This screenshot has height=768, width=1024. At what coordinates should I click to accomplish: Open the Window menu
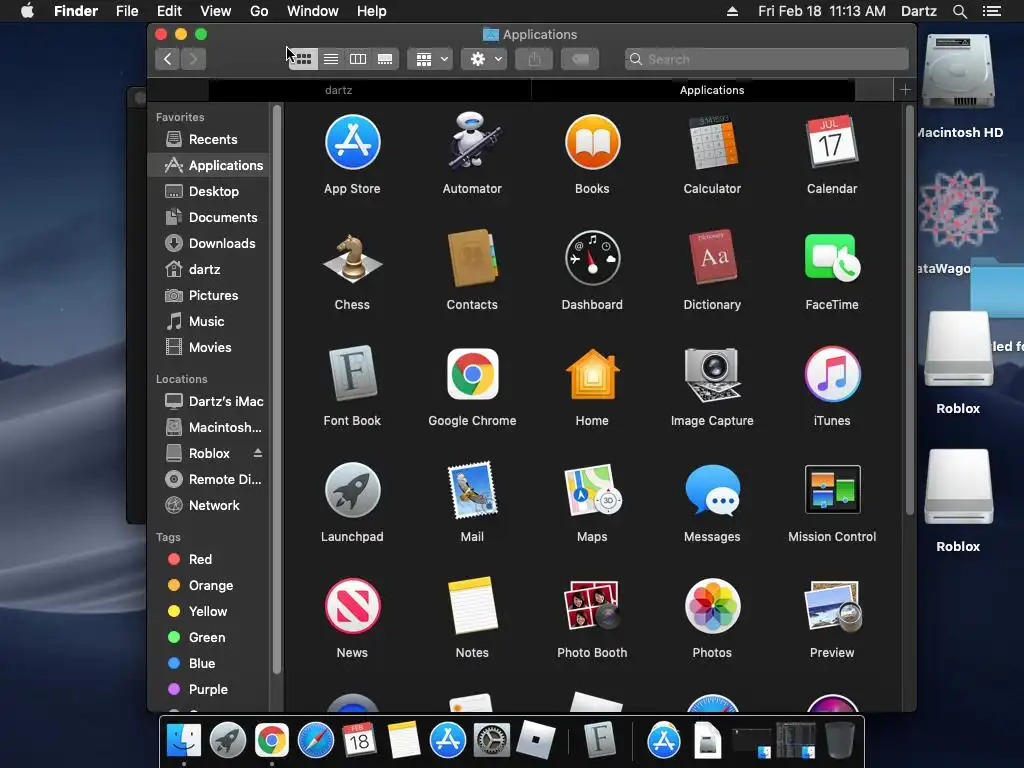(x=313, y=11)
